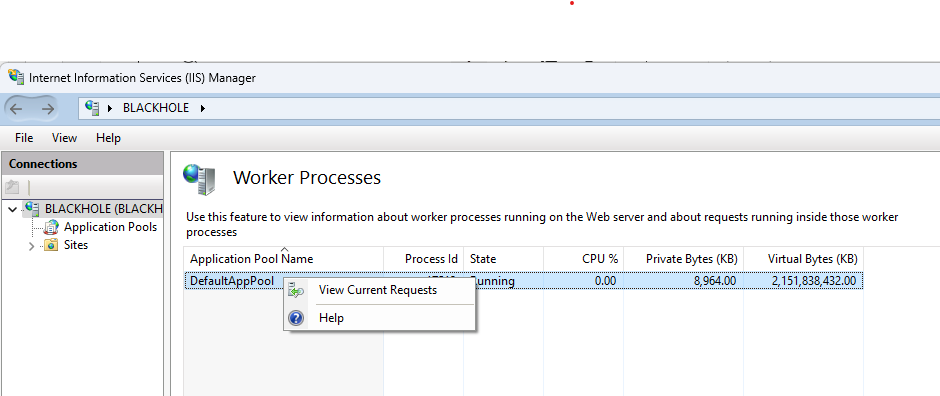Click arrow before BLACKHOLE in address bar
Screen dimensions: 940x396
point(110,108)
